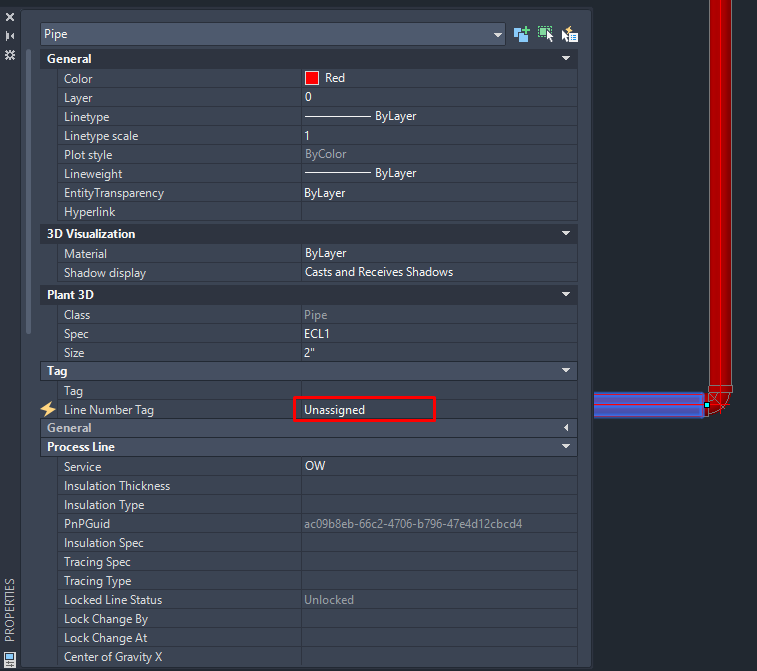Expand the collapsed General section below Tag

coord(566,428)
